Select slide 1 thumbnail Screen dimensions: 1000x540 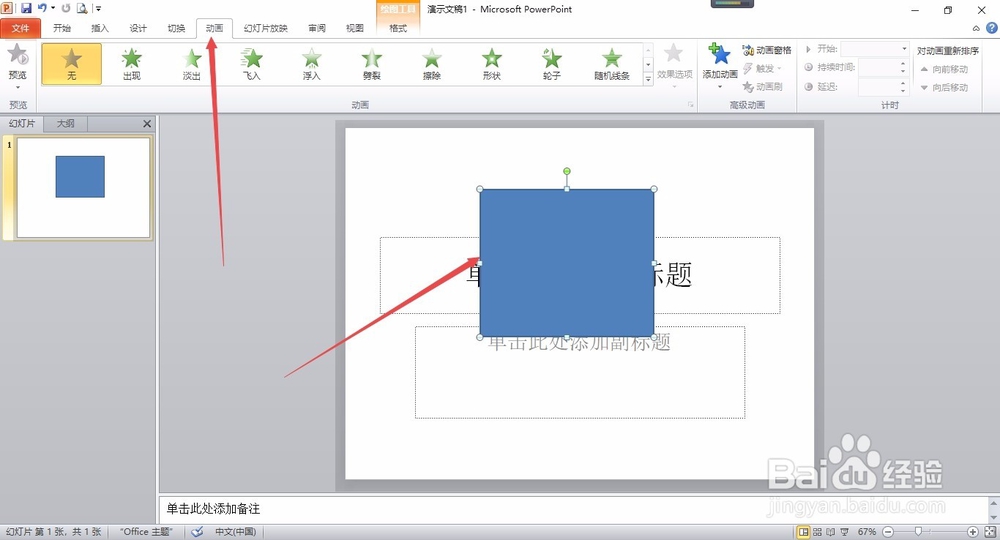tap(84, 188)
